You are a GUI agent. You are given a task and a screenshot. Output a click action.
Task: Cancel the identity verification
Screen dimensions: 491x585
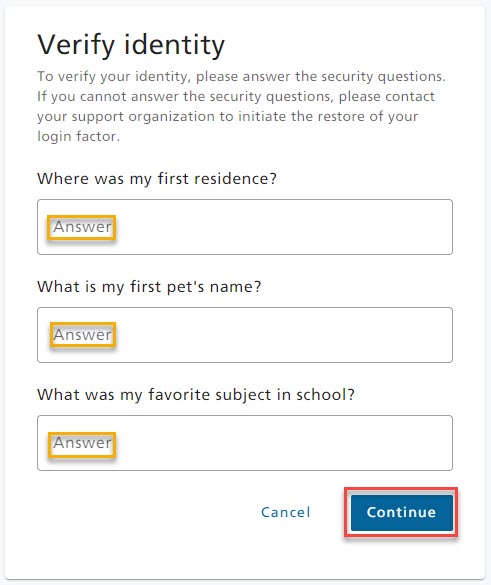pyautogui.click(x=285, y=512)
